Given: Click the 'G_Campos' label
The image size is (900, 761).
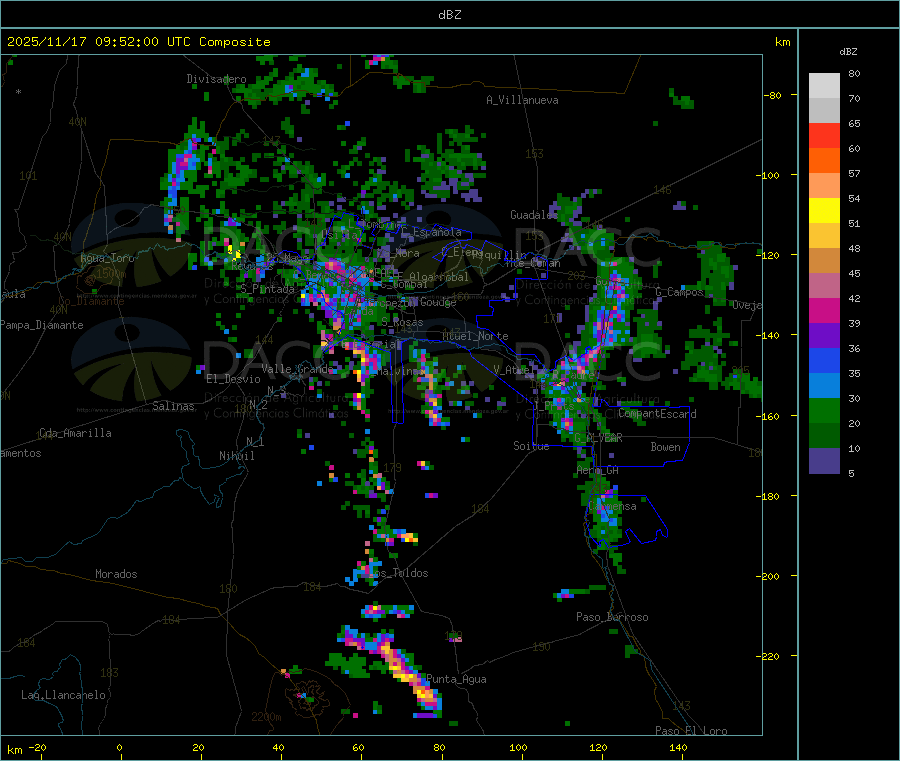Looking at the screenshot, I should 680,292.
